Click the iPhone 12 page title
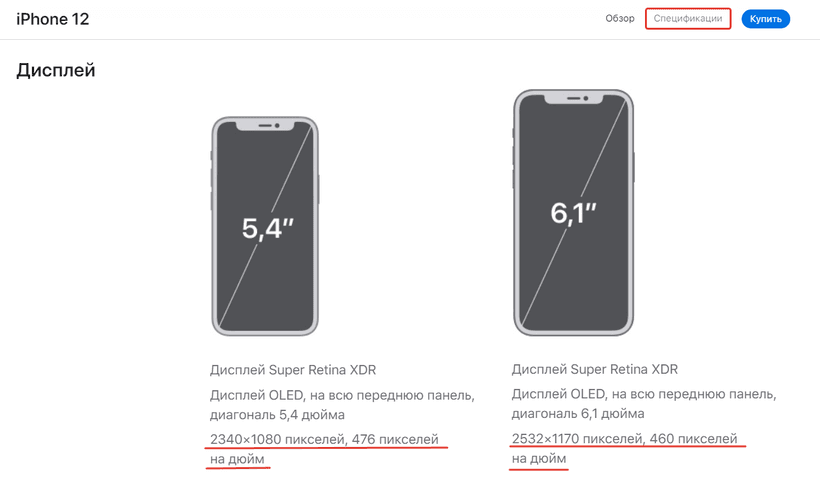This screenshot has height=483, width=820. click(x=52, y=19)
